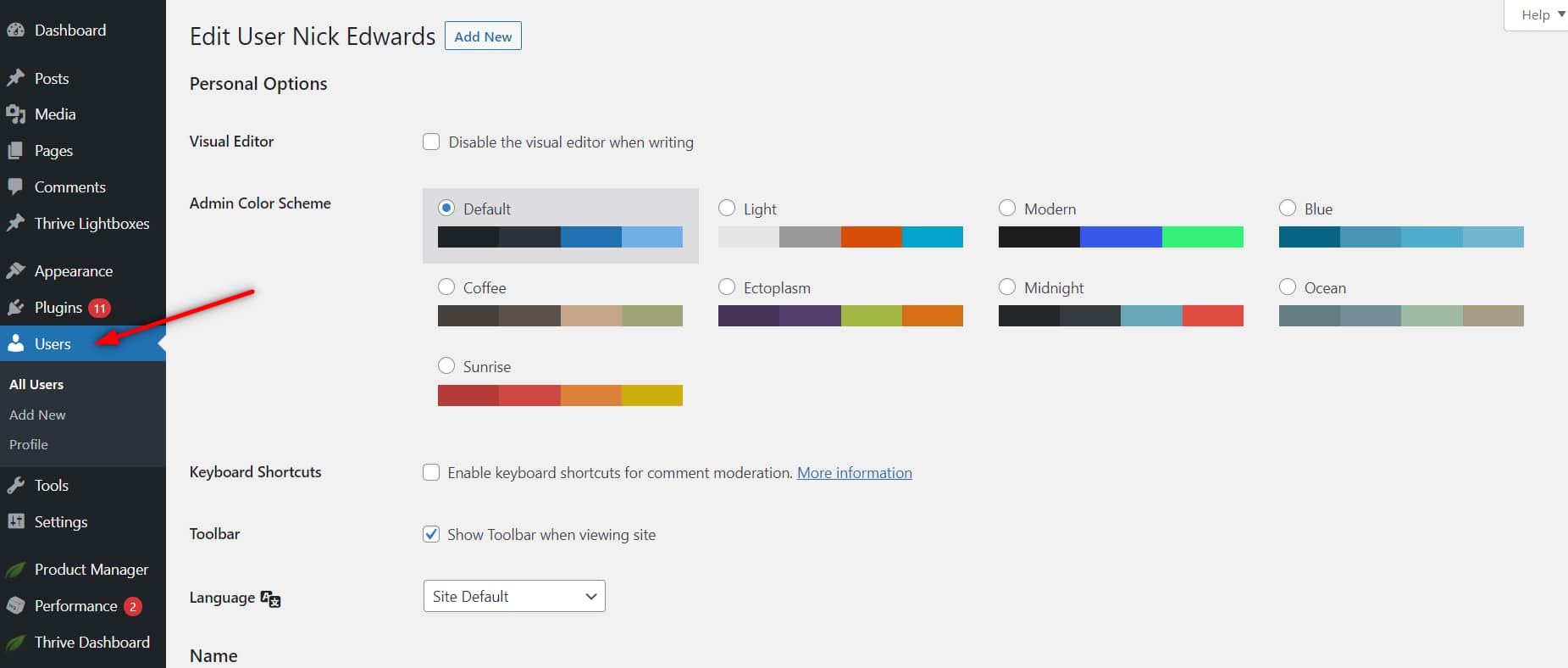Click the Midnight scheme color palette swatch
The height and width of the screenshot is (668, 1568).
1121,315
